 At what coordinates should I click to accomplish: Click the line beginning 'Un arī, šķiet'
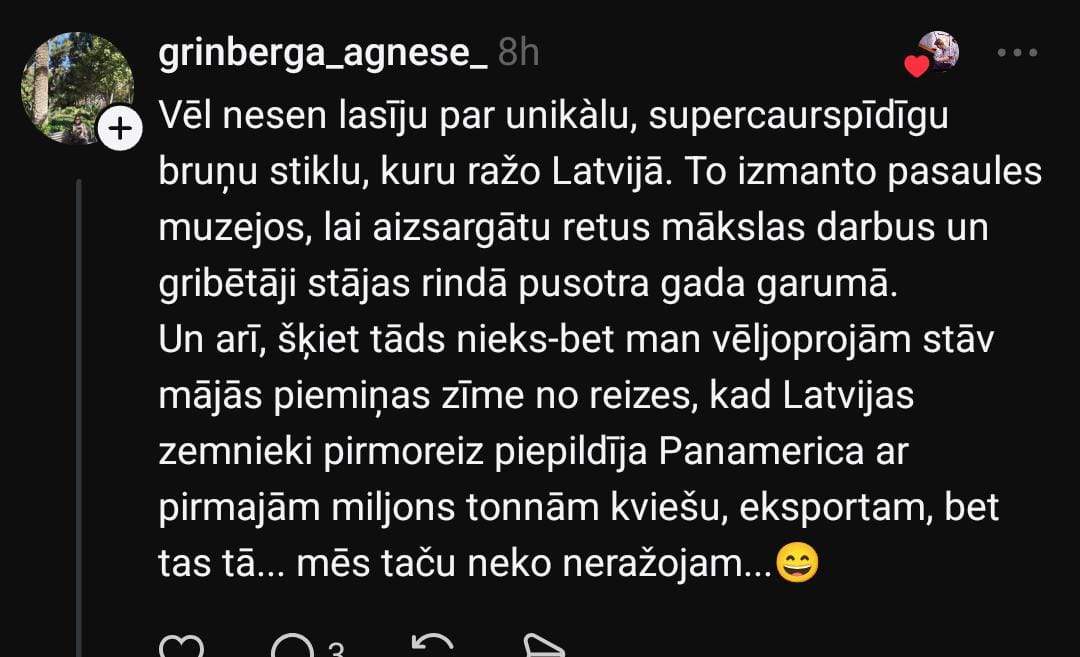click(x=577, y=340)
